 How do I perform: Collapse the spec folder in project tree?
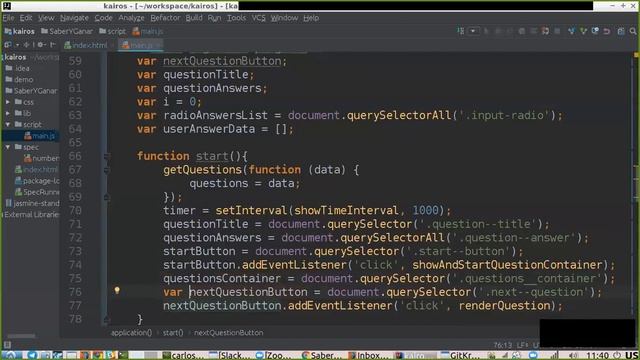pos(8,147)
